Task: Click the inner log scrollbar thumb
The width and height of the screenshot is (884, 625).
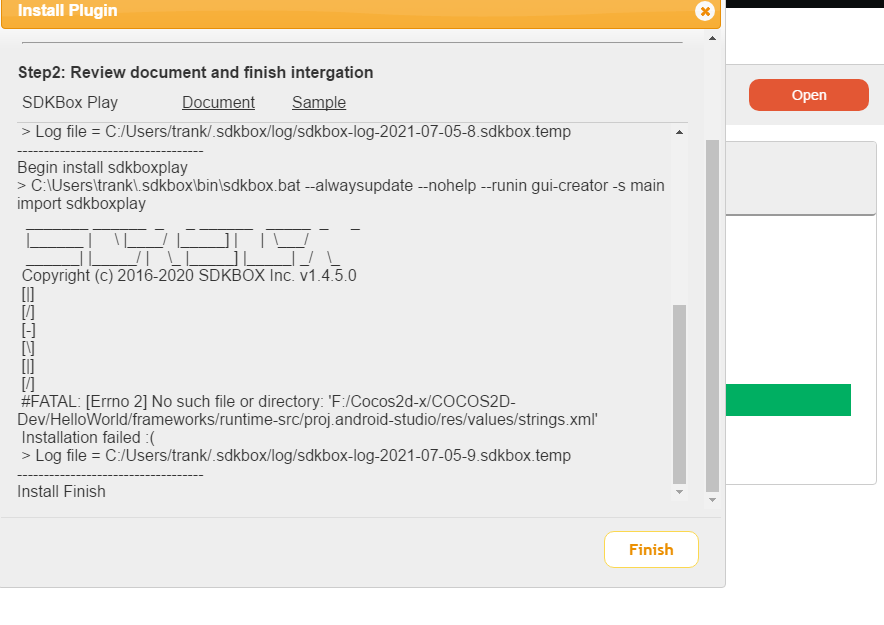Action: [x=679, y=394]
